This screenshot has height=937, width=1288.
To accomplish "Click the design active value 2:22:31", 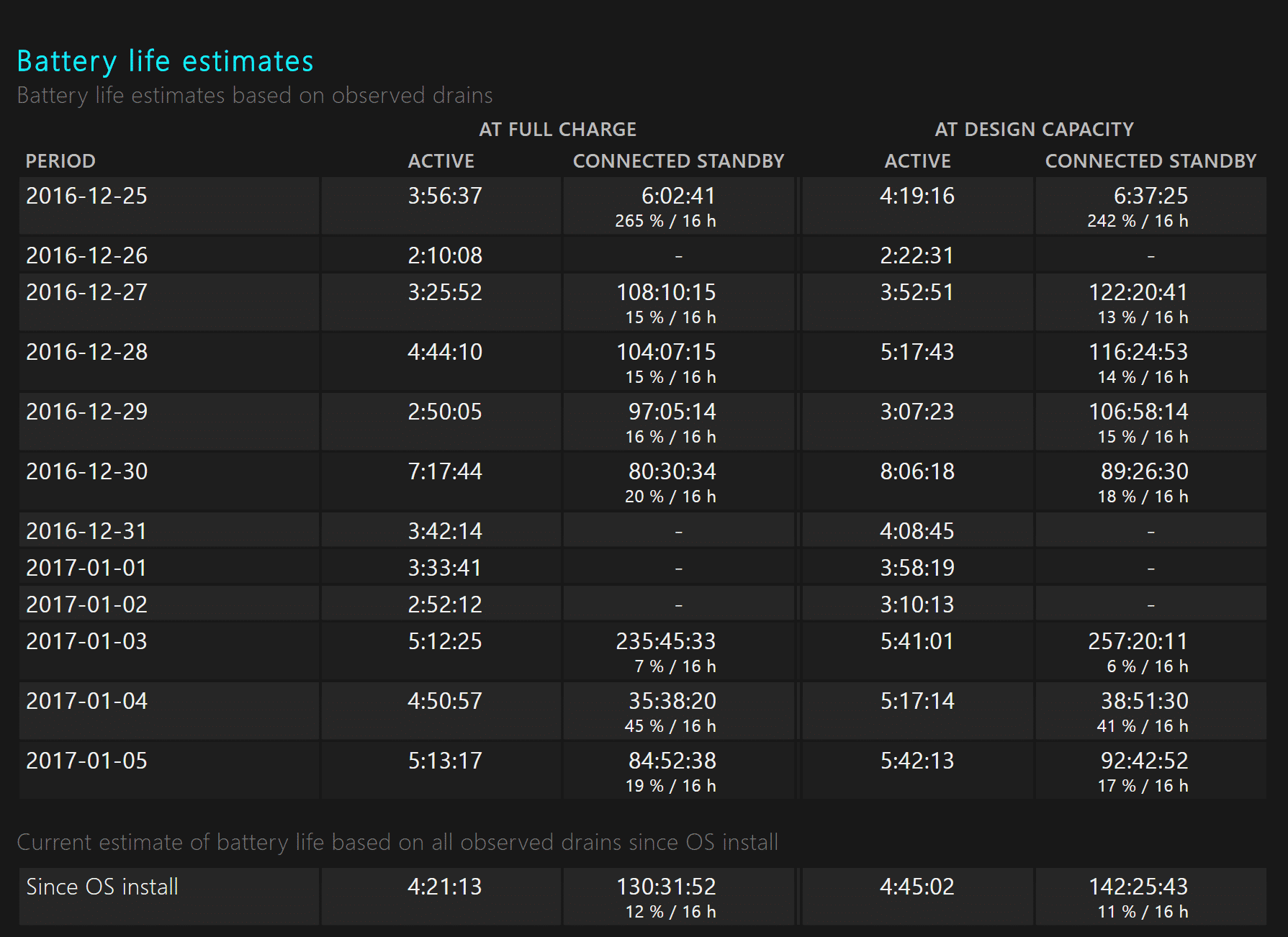I will click(917, 255).
